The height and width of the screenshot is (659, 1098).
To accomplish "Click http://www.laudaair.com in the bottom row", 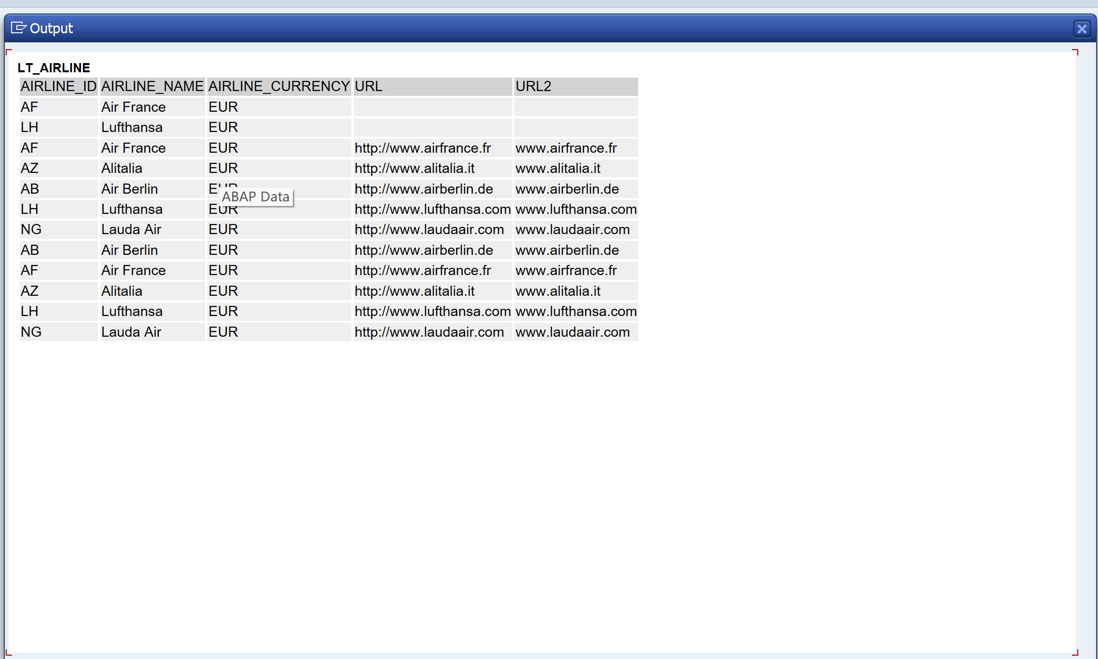I will 429,332.
